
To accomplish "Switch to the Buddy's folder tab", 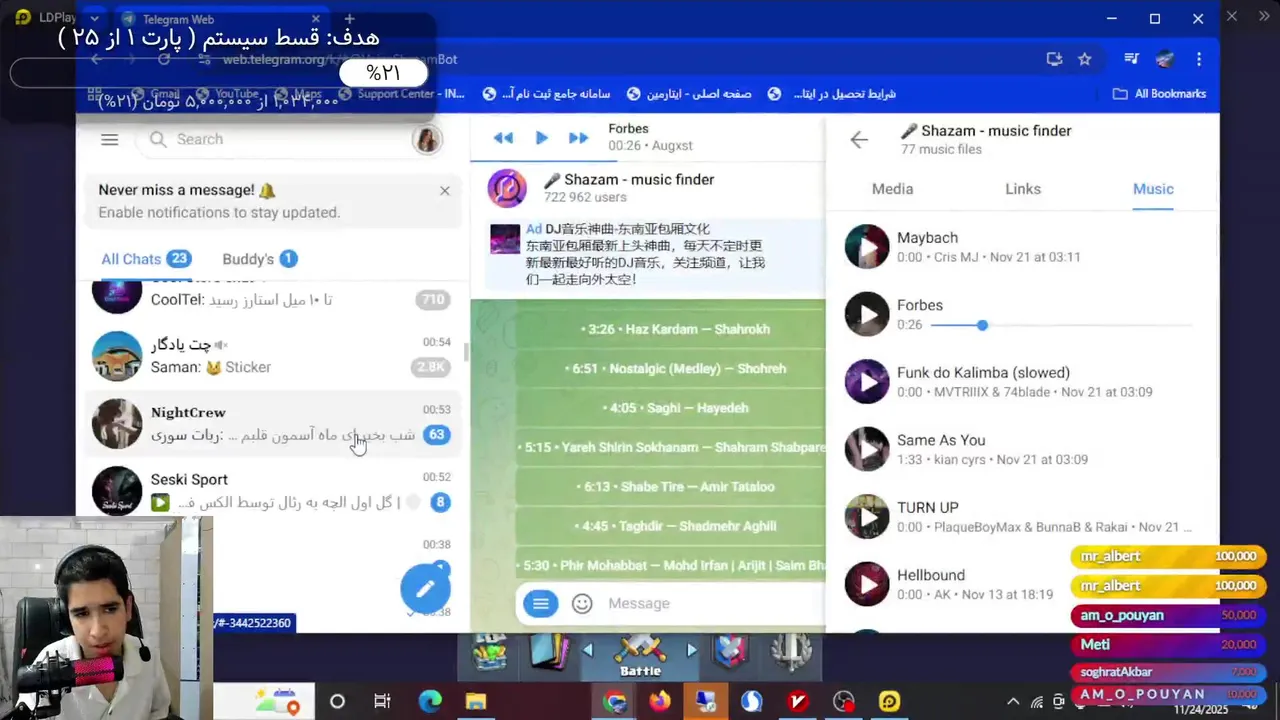I will tap(259, 259).
